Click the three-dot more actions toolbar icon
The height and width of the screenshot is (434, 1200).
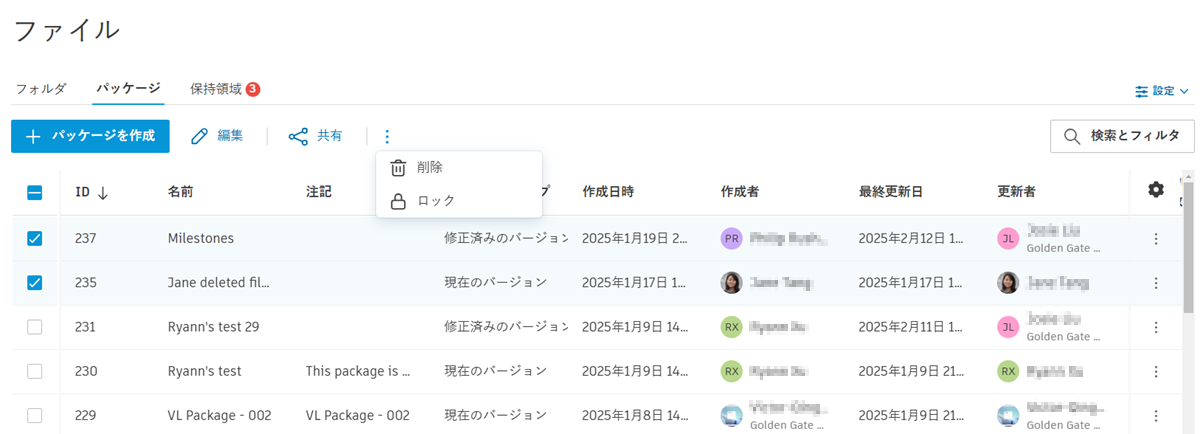[387, 136]
